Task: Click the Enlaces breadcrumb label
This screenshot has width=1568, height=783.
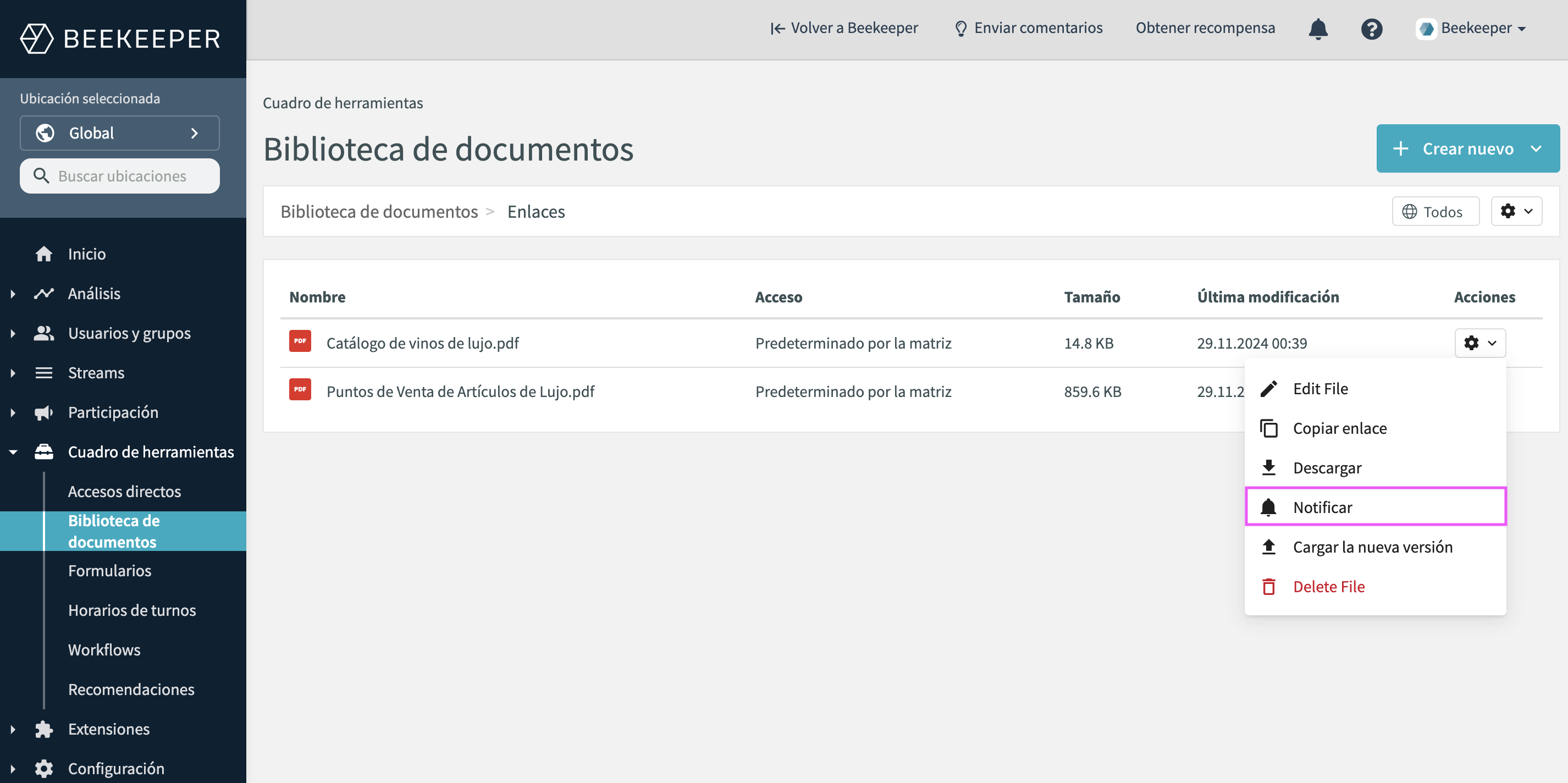Action: click(535, 211)
